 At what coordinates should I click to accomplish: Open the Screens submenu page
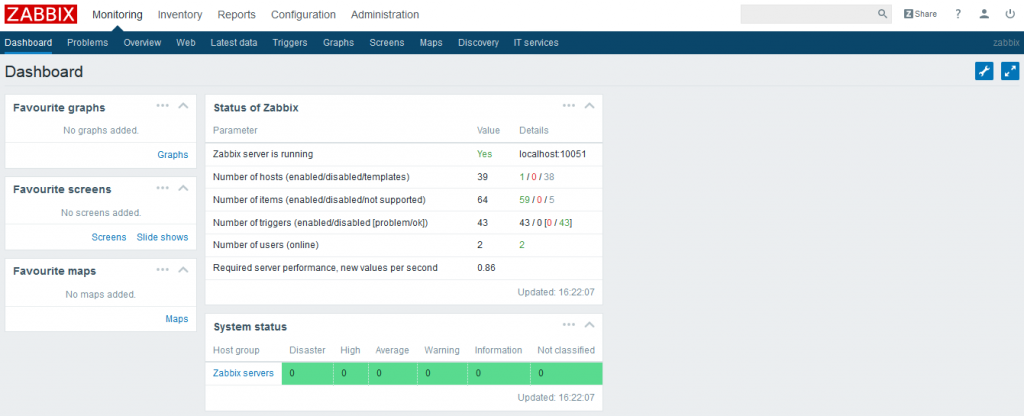(x=387, y=42)
